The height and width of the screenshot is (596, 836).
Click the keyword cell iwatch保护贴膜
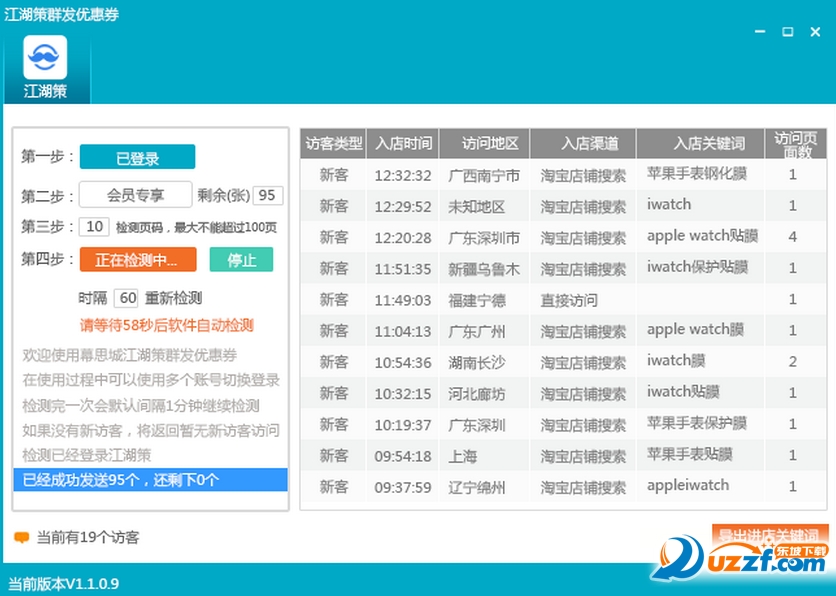click(x=697, y=267)
